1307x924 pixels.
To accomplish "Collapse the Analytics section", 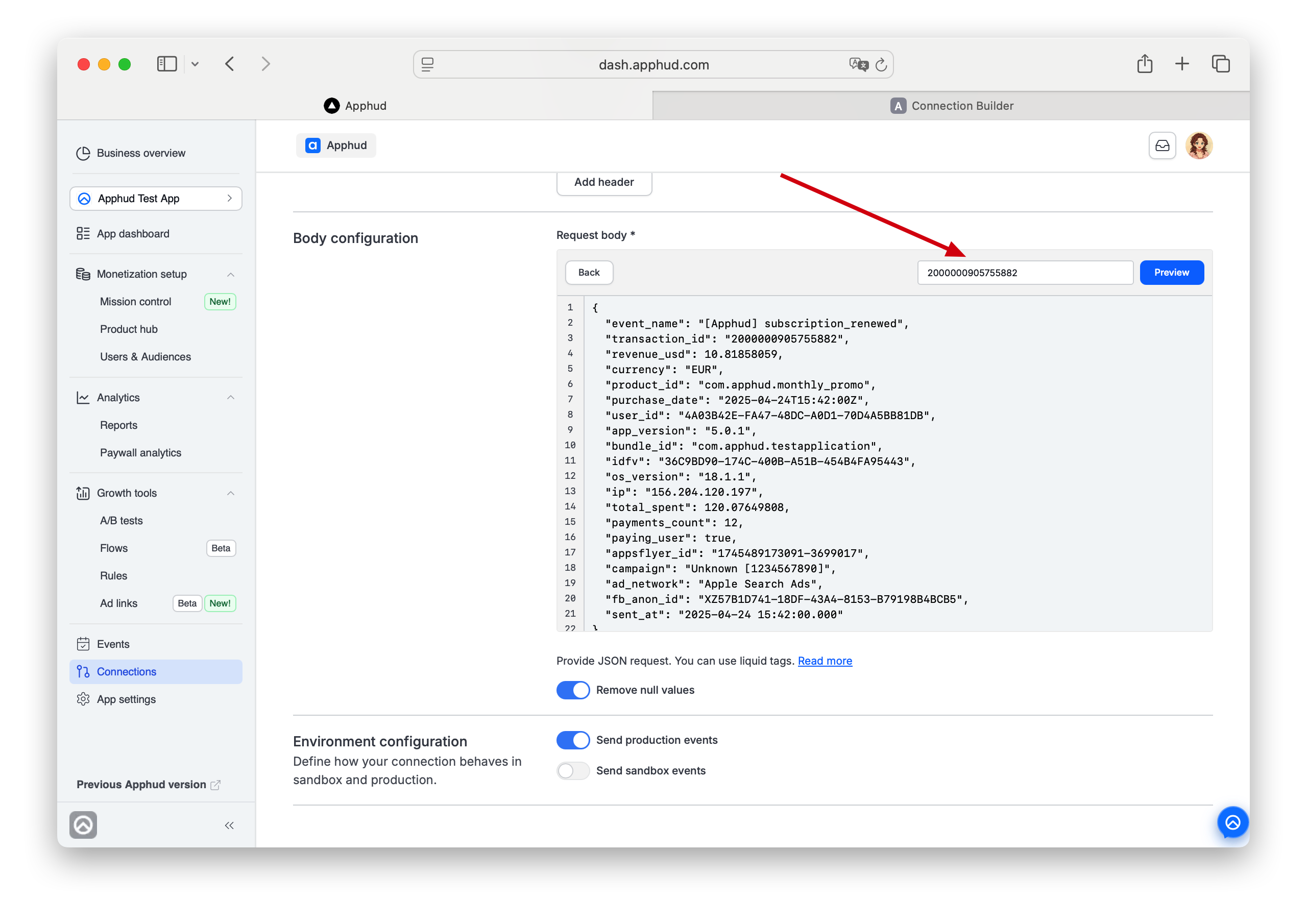I will coord(231,397).
